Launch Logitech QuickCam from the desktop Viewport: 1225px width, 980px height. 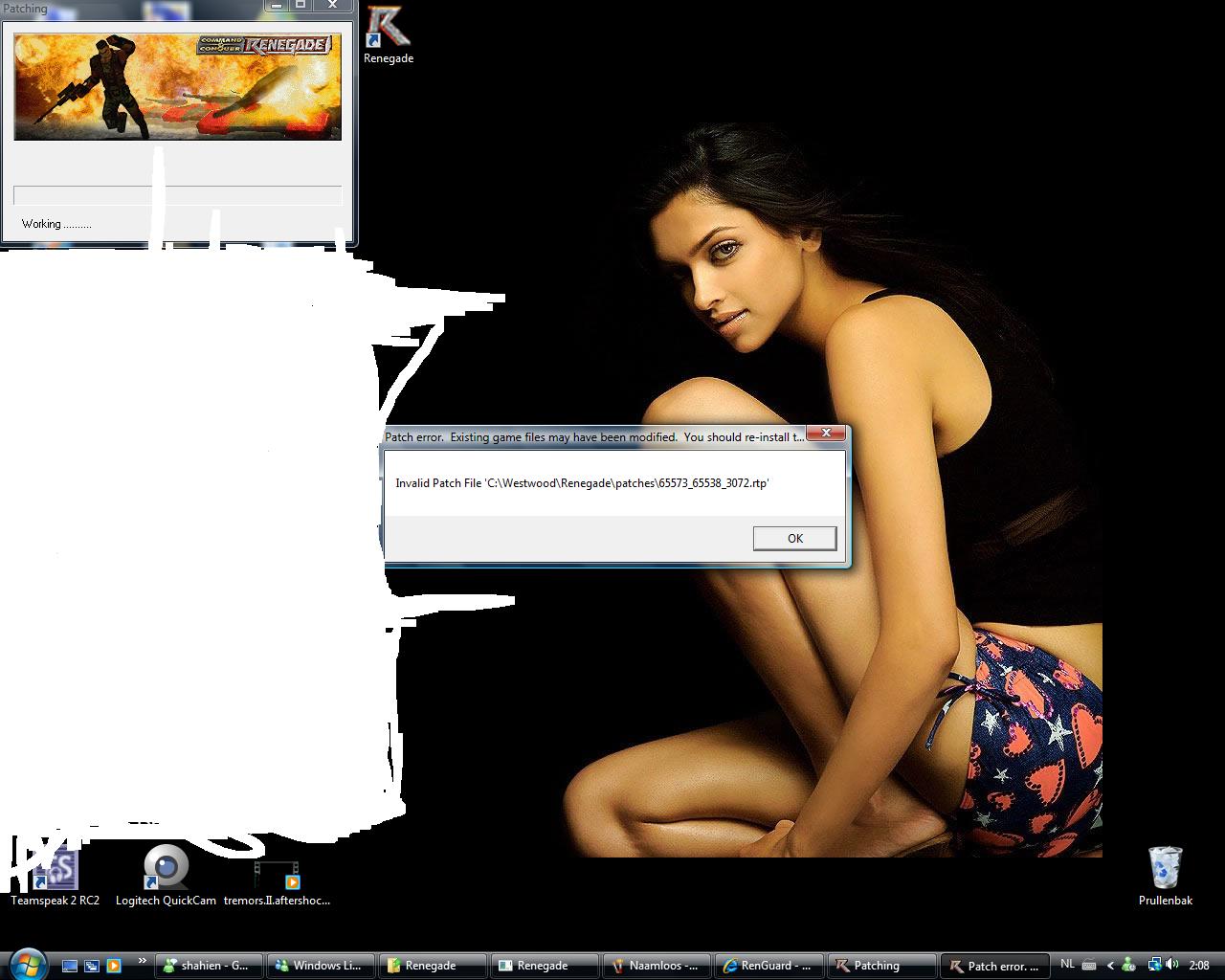click(166, 868)
